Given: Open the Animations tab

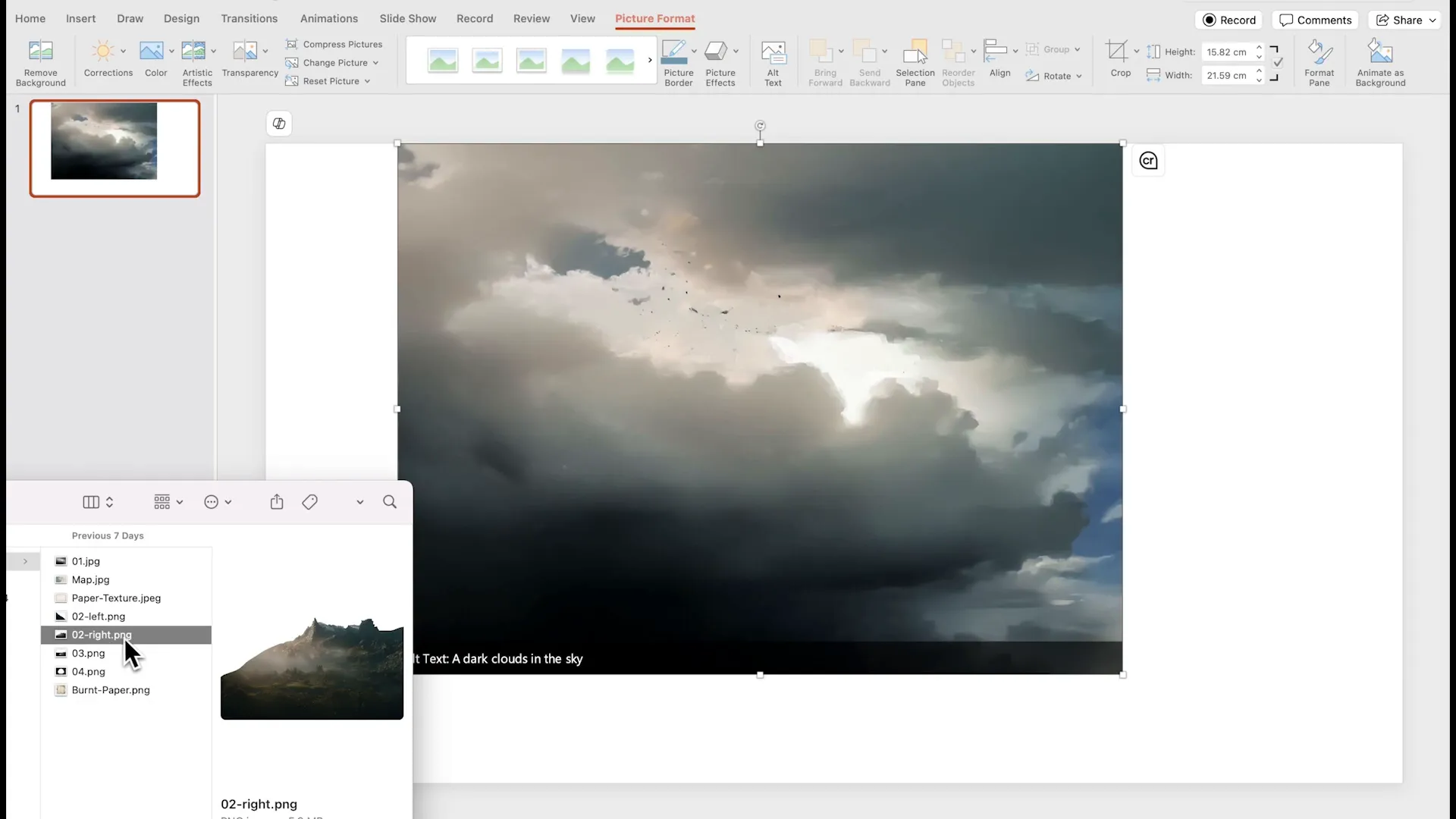Looking at the screenshot, I should pos(328,18).
